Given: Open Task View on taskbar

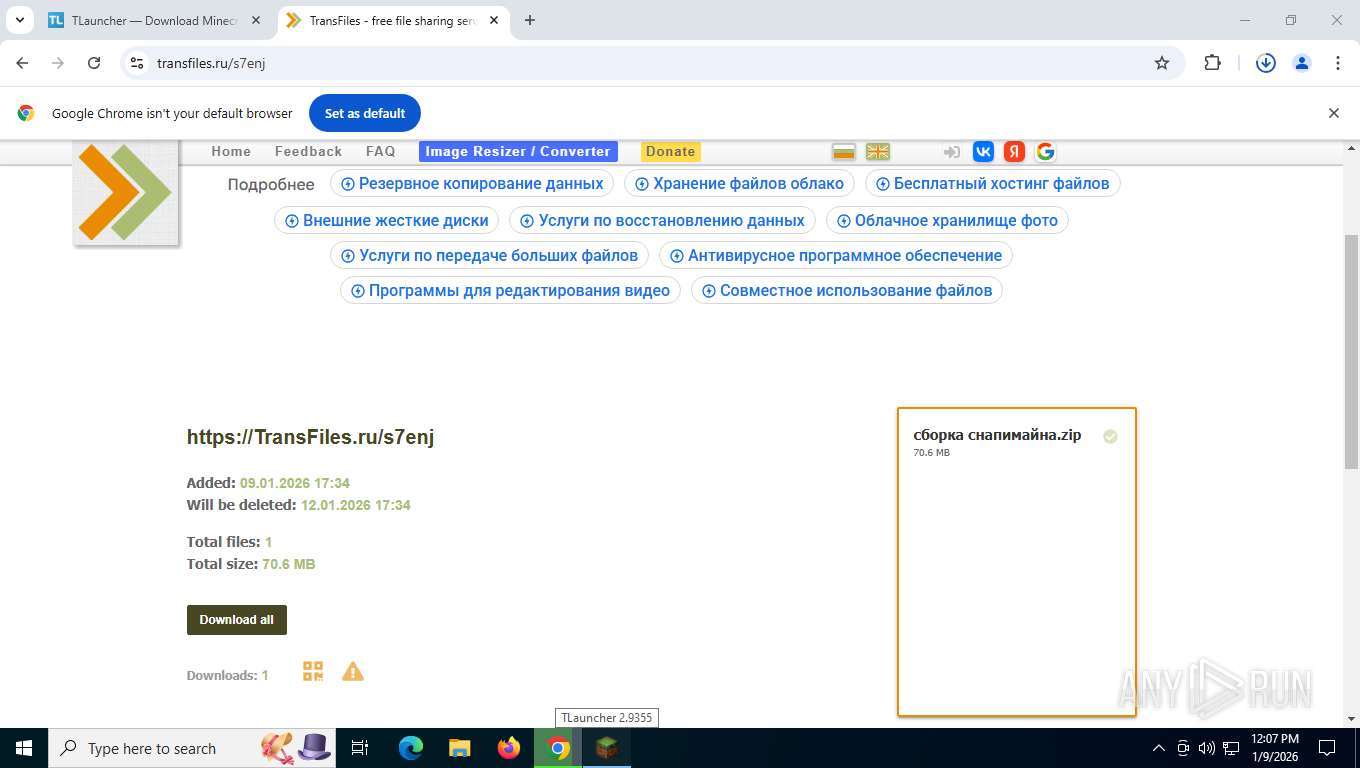Looking at the screenshot, I should pos(361,748).
